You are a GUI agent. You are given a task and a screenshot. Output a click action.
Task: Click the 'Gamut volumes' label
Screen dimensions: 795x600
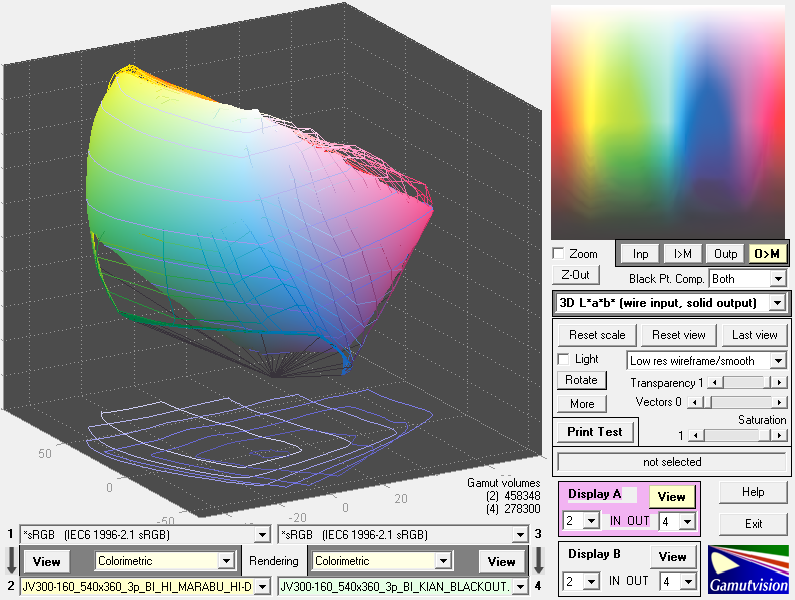[x=503, y=483]
